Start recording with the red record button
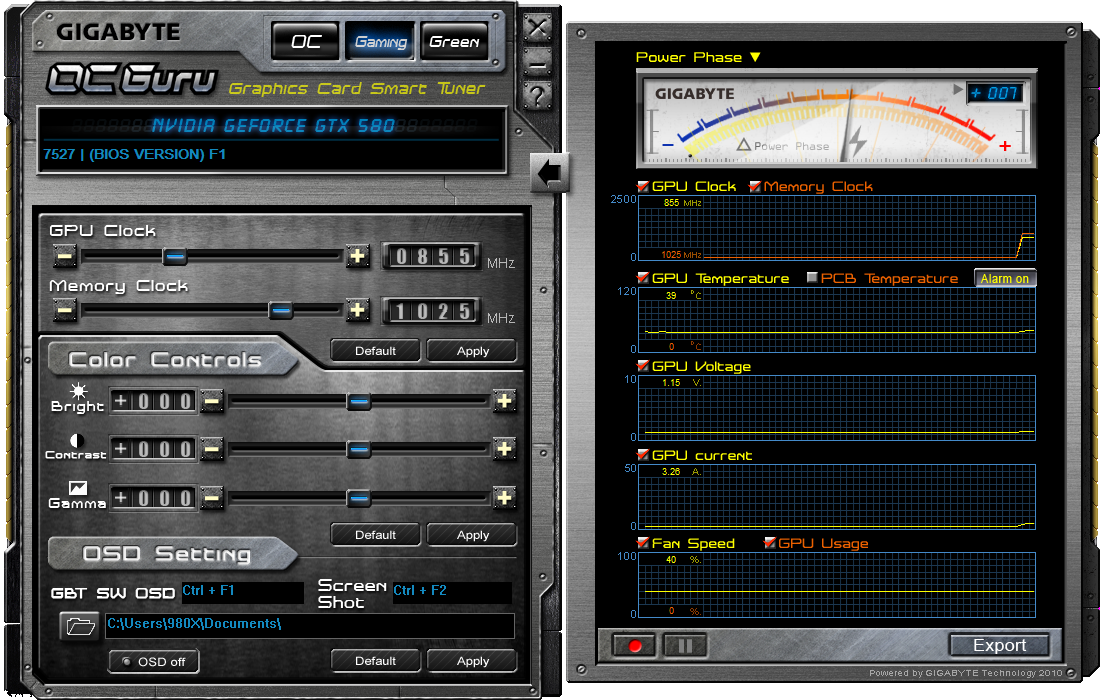The height and width of the screenshot is (700, 1100). [x=635, y=646]
